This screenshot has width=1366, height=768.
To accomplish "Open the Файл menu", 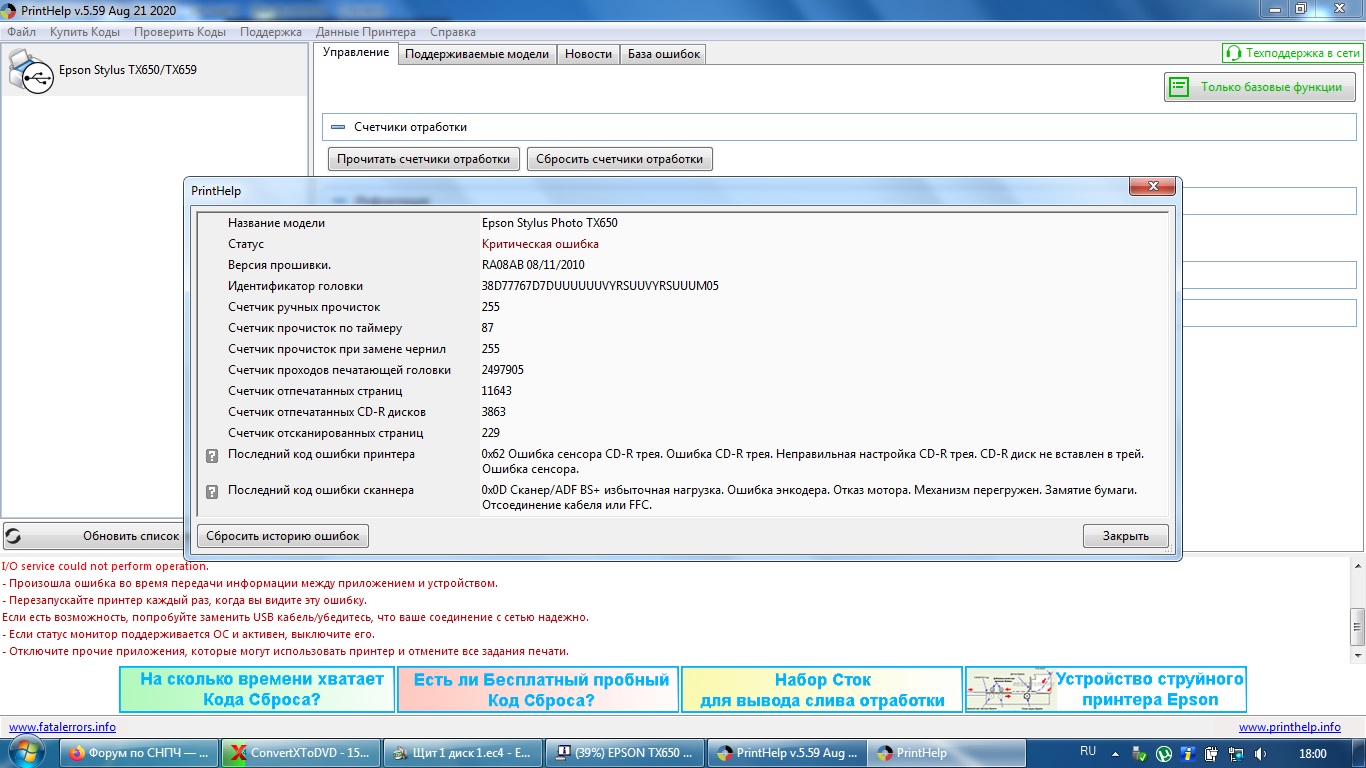I will (x=21, y=32).
